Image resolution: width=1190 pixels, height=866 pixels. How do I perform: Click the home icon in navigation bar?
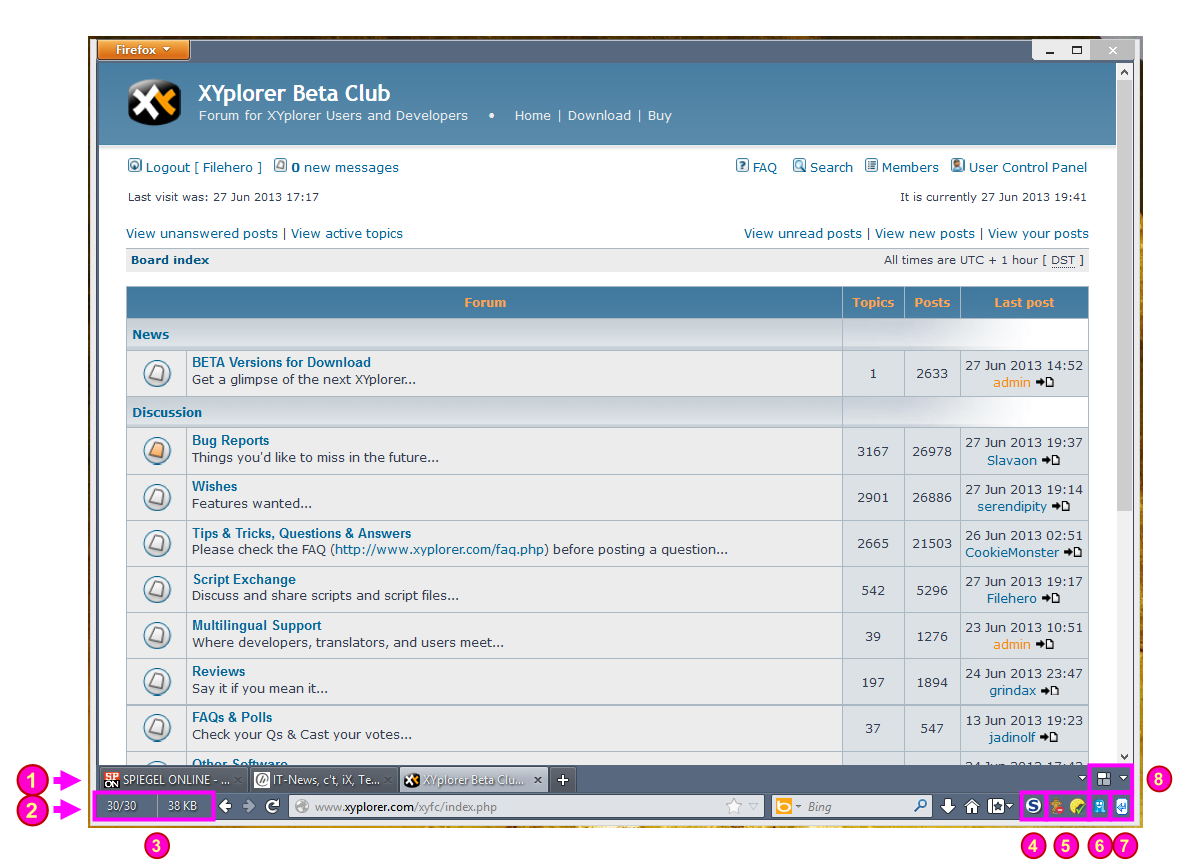pos(971,806)
